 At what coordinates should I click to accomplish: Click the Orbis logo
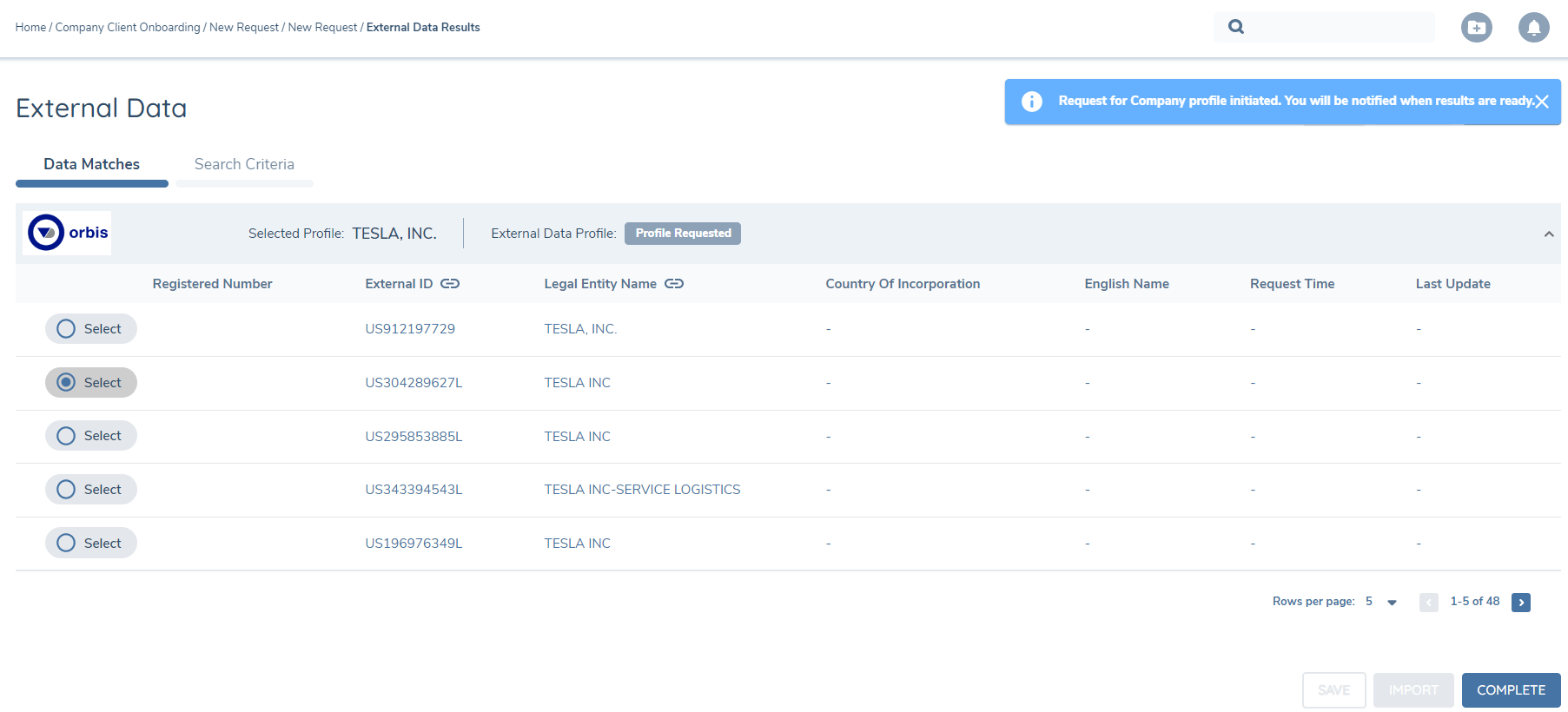(x=67, y=233)
